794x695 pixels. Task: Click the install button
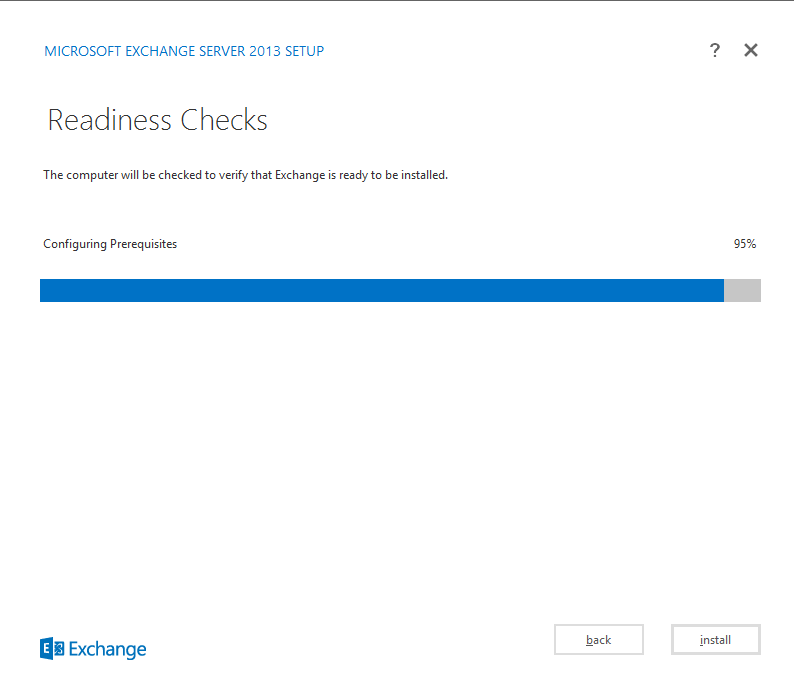[716, 639]
